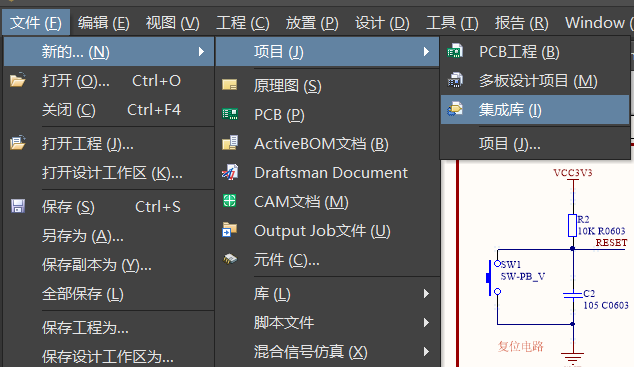The image size is (634, 367).
Task: Click the green CAM document icon
Action: [x=229, y=200]
